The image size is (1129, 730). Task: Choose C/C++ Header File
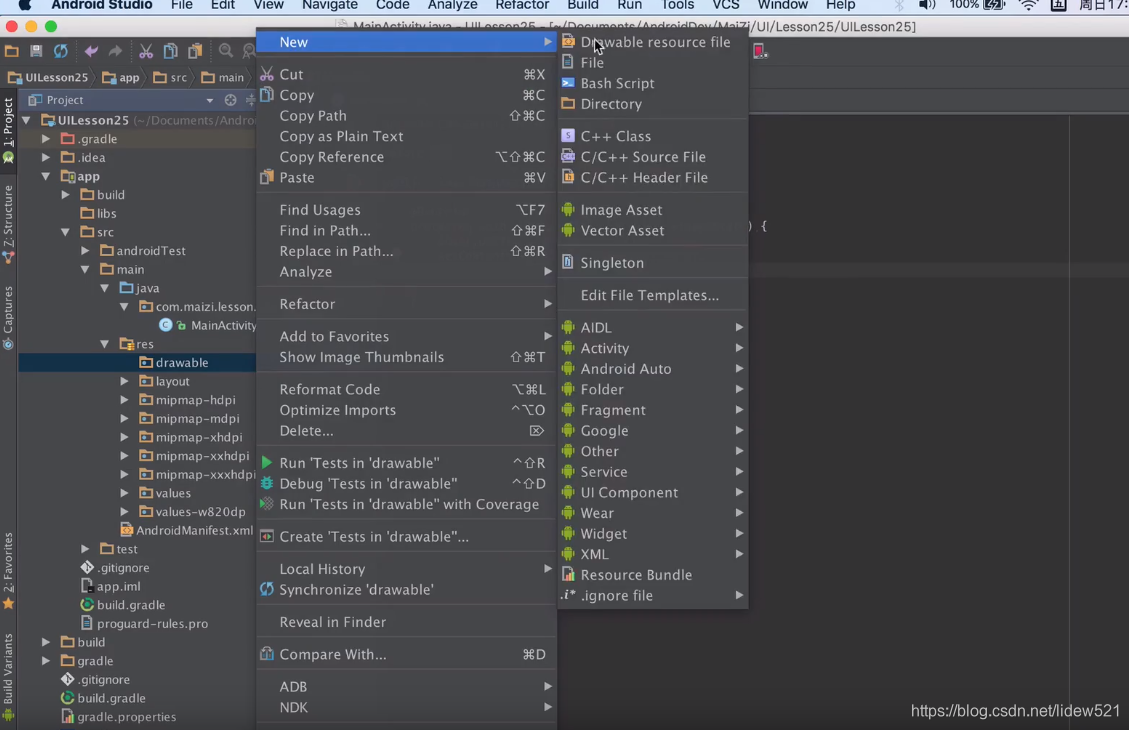point(652,177)
